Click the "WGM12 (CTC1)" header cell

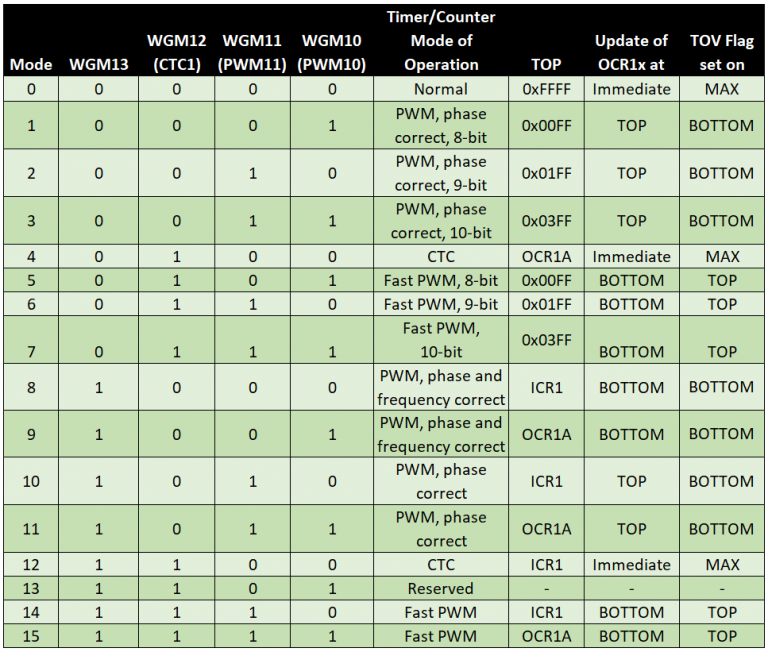pyautogui.click(x=177, y=53)
